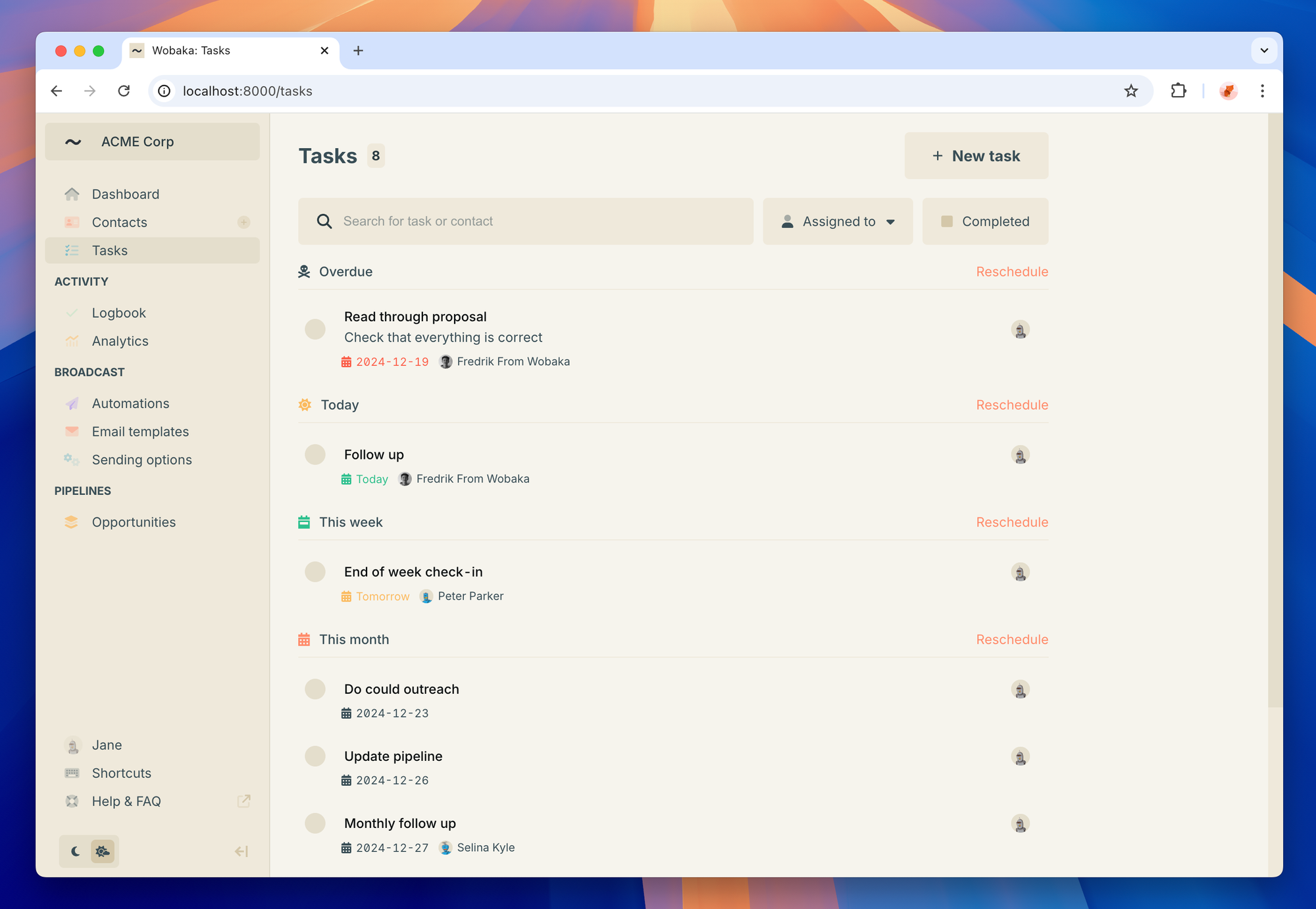
Task: Open contact Selina Kyle
Action: tap(477, 848)
